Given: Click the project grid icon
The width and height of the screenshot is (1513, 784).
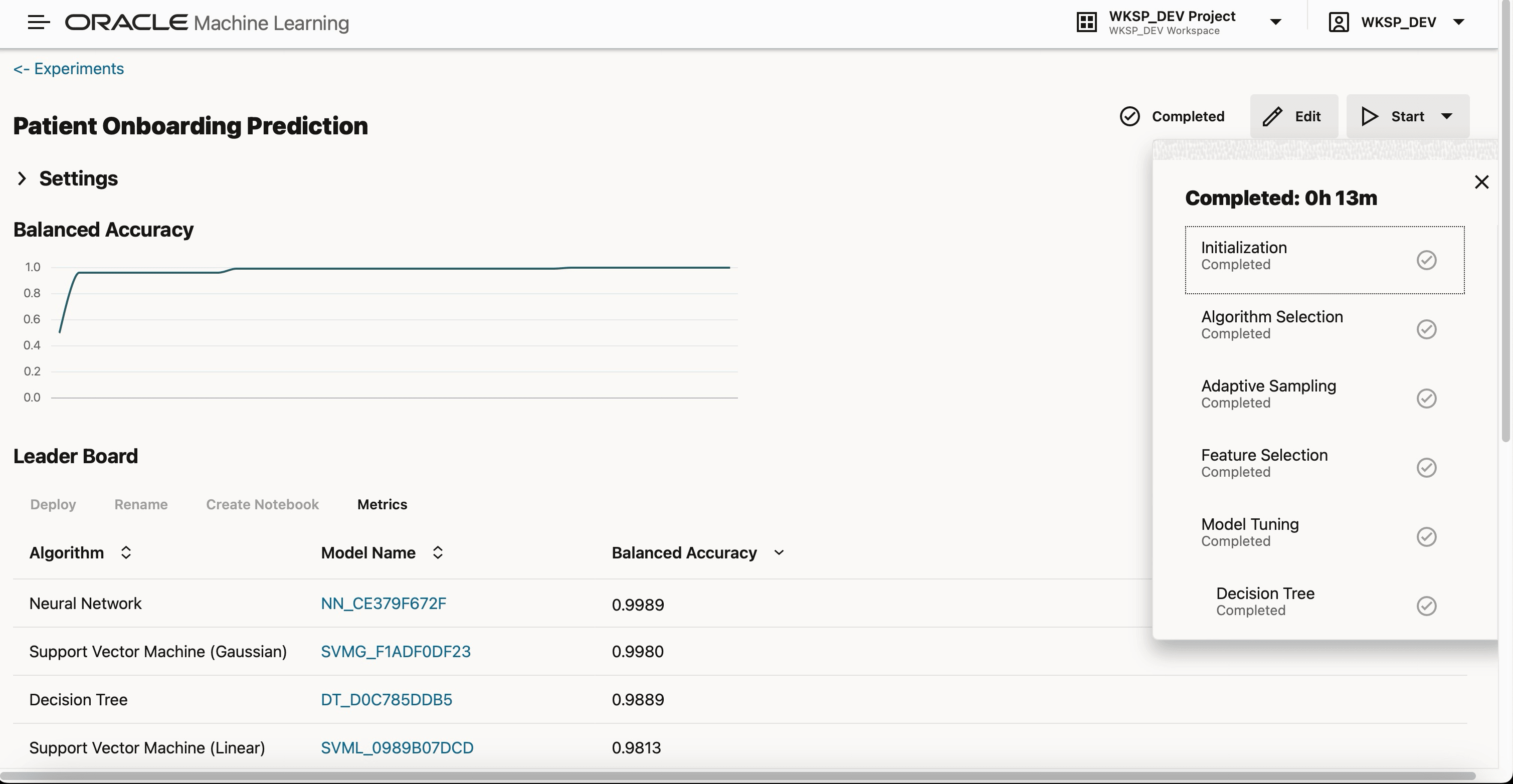Looking at the screenshot, I should (x=1086, y=23).
